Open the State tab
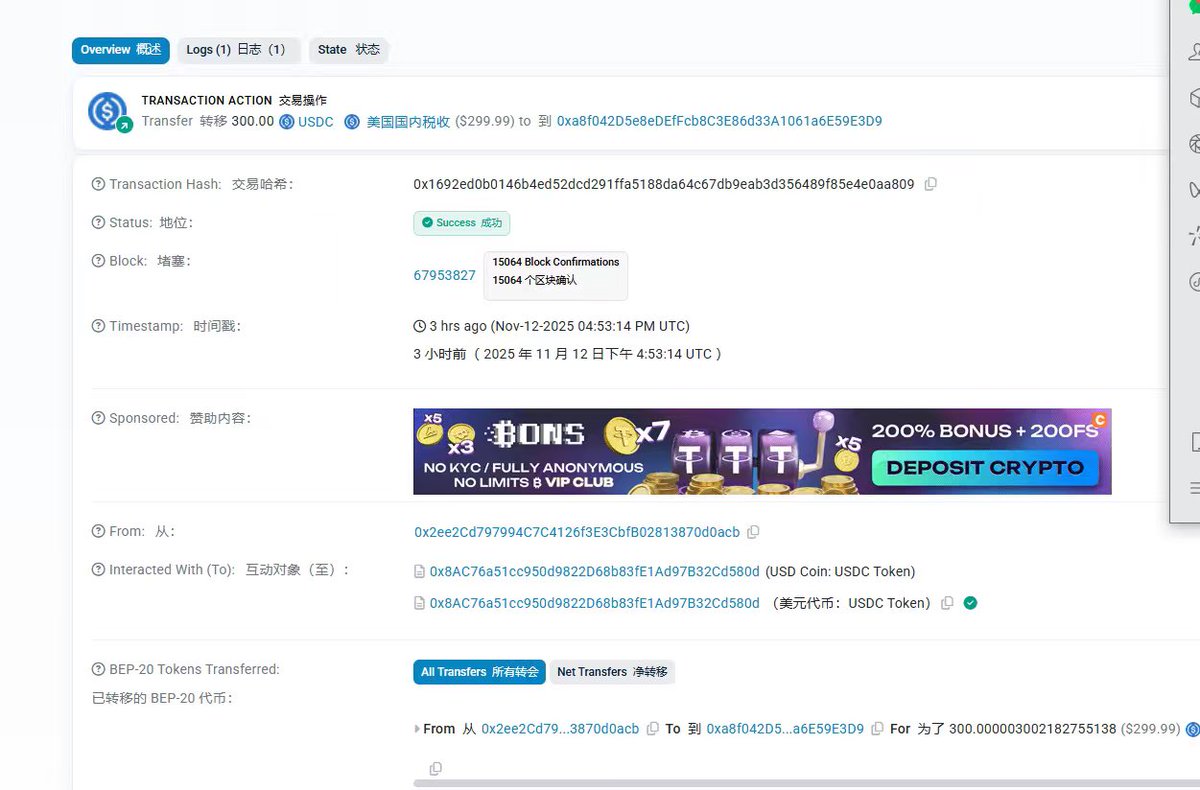 click(348, 50)
